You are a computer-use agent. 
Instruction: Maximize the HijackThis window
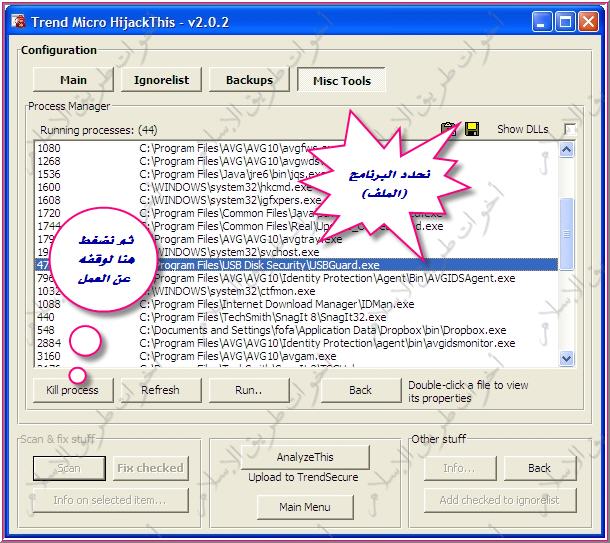565,21
